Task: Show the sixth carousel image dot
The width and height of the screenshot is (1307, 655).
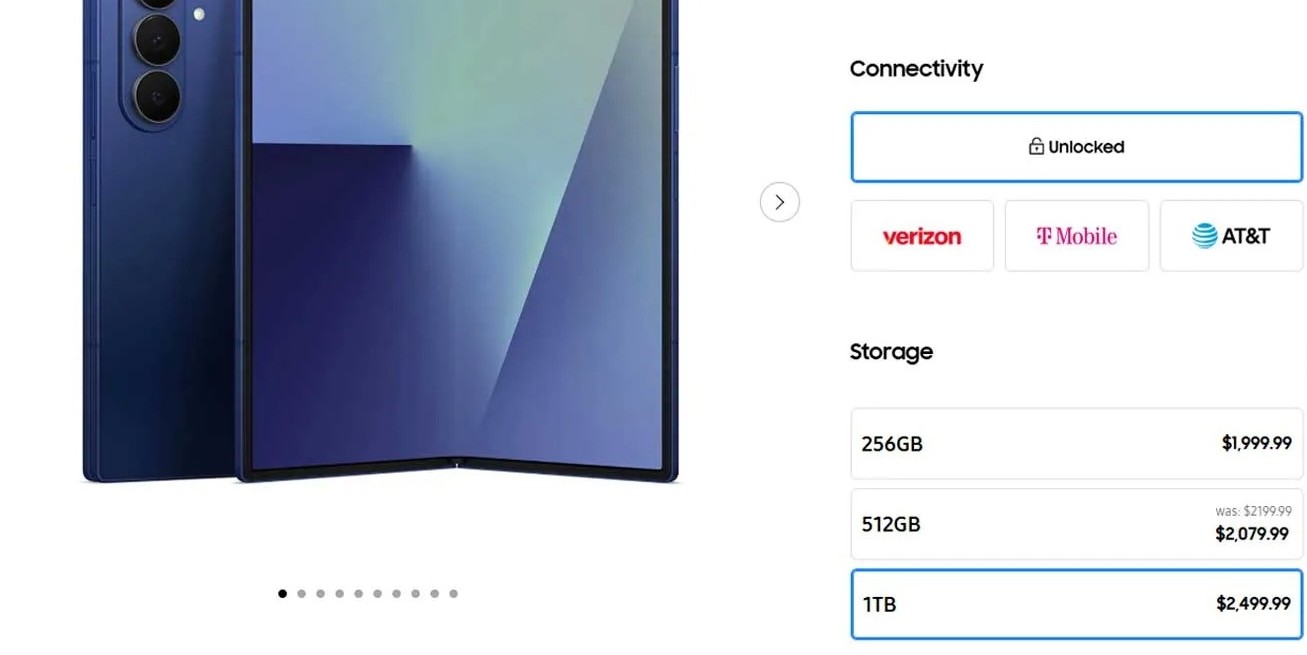Action: click(377, 593)
